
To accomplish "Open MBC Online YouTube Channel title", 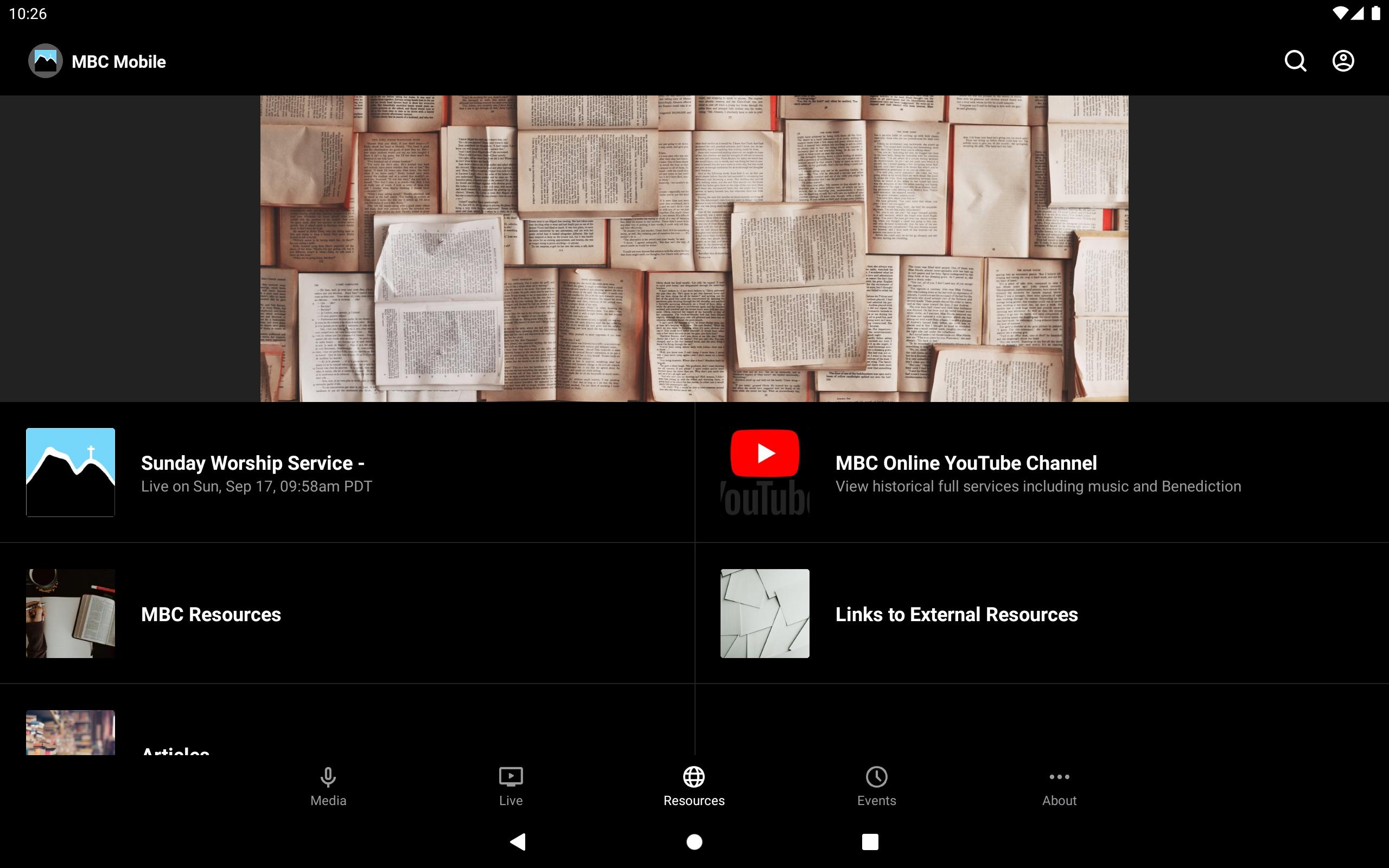I will [x=966, y=463].
